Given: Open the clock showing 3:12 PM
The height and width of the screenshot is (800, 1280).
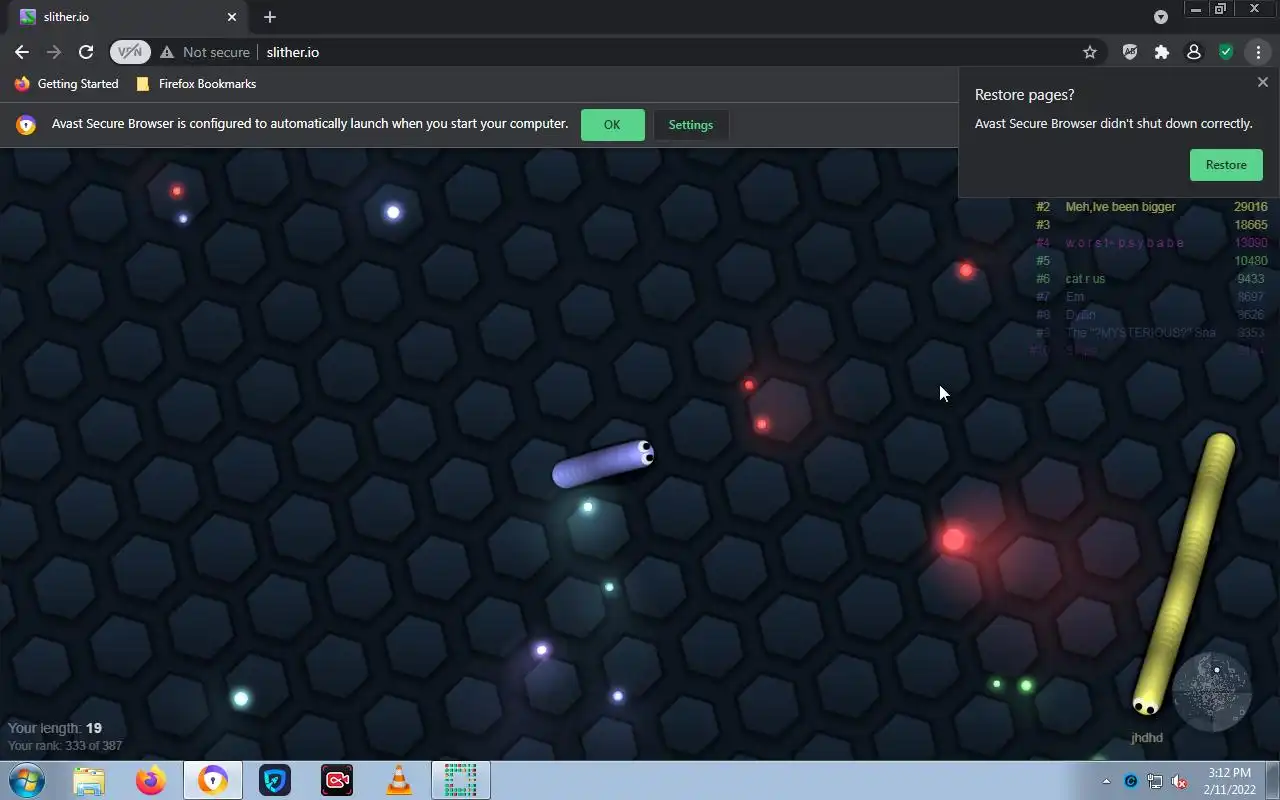Looking at the screenshot, I should [1229, 780].
